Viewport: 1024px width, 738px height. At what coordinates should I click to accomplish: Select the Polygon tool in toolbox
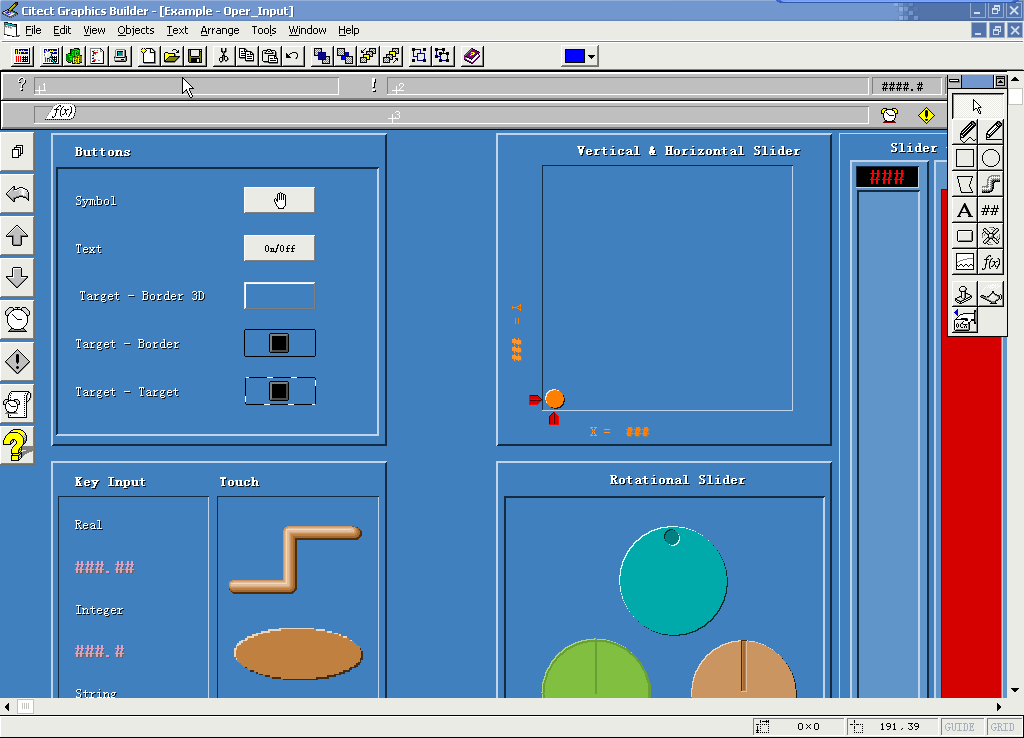click(x=965, y=184)
